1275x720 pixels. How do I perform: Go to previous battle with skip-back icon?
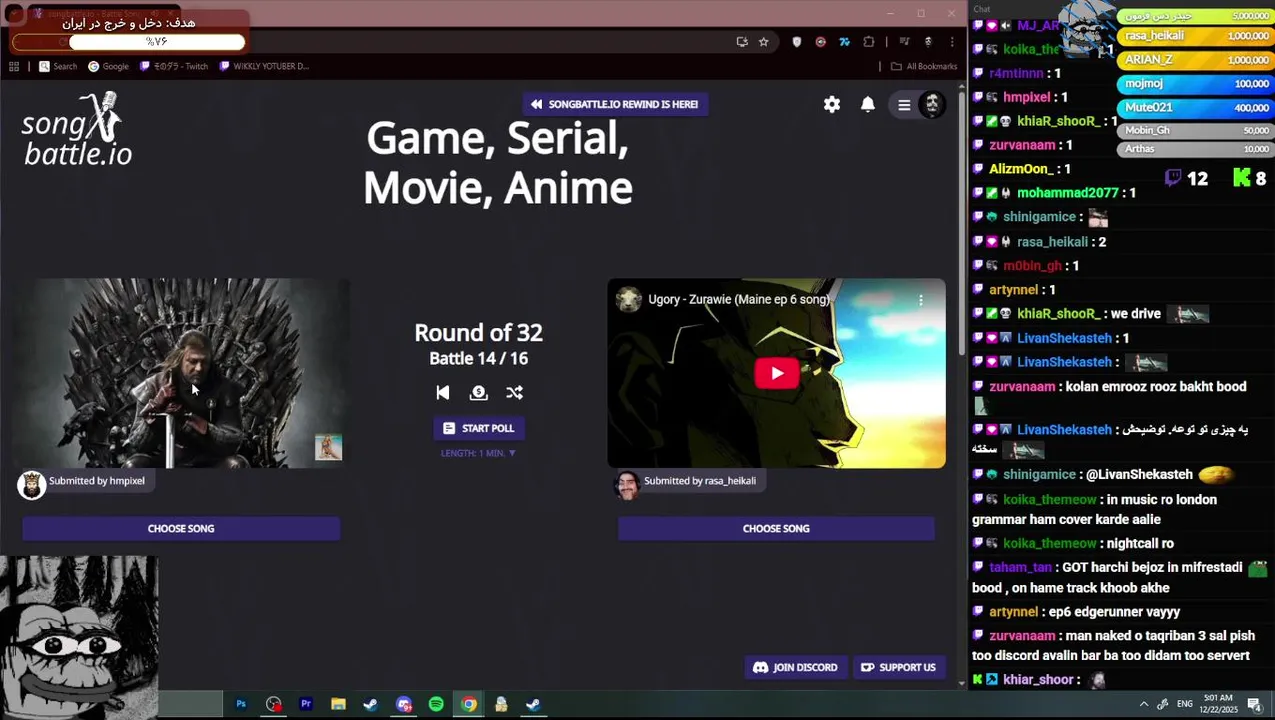point(443,393)
